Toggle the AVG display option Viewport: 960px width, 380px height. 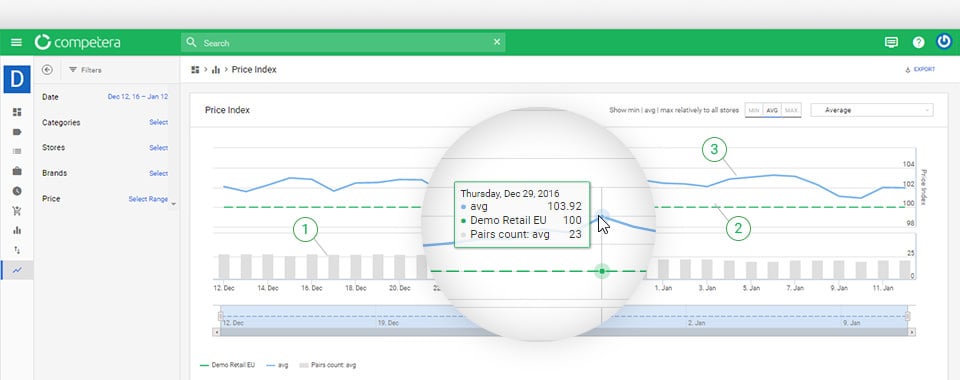tap(772, 110)
